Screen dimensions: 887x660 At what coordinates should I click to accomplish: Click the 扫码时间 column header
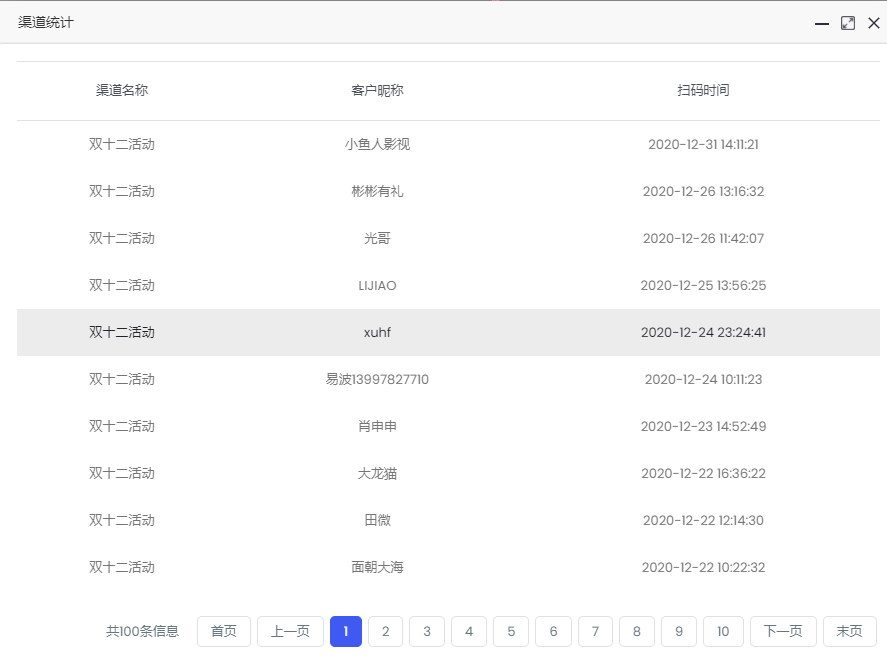703,90
